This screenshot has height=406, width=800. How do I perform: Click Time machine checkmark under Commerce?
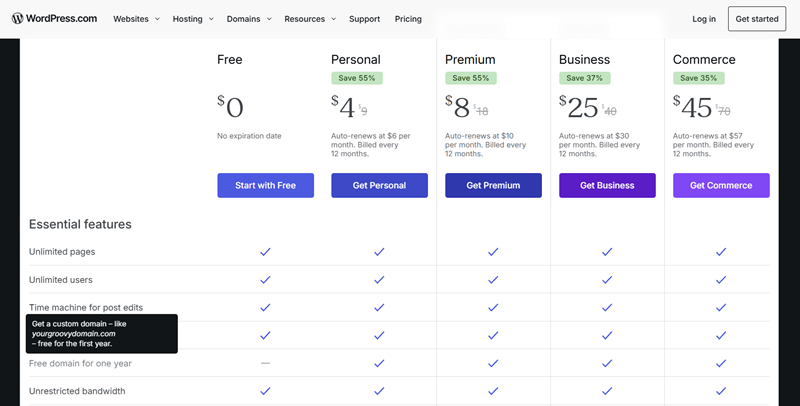point(721,308)
